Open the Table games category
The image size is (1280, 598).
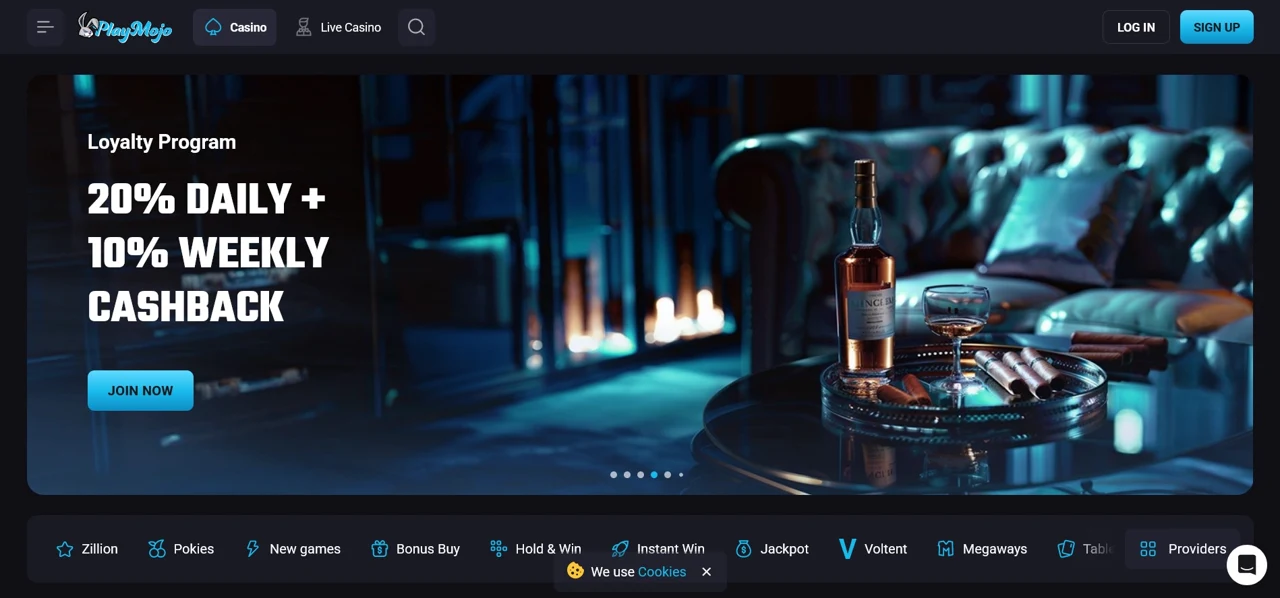click(1084, 549)
